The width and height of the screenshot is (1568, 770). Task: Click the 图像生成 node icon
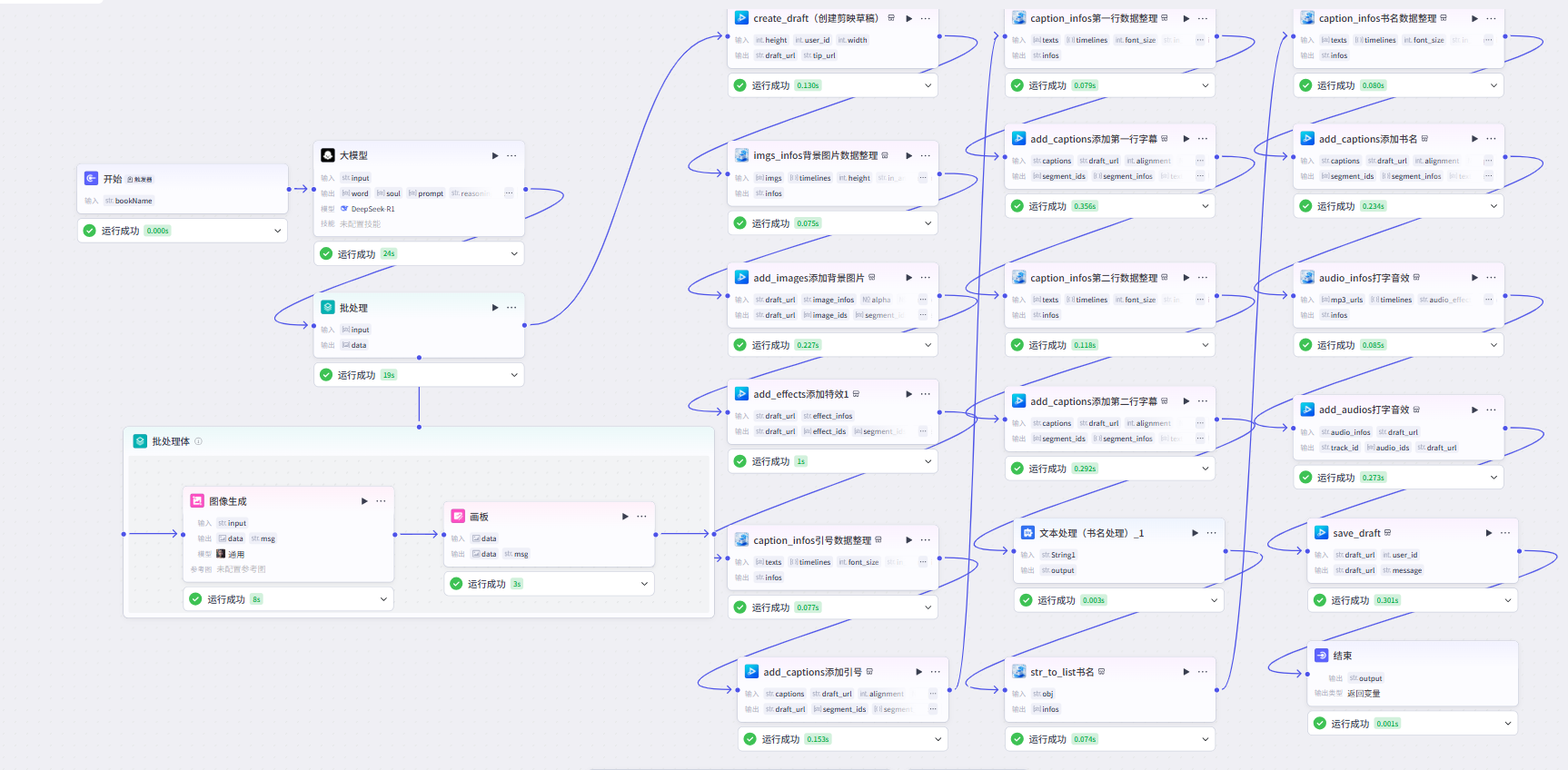pyautogui.click(x=197, y=501)
